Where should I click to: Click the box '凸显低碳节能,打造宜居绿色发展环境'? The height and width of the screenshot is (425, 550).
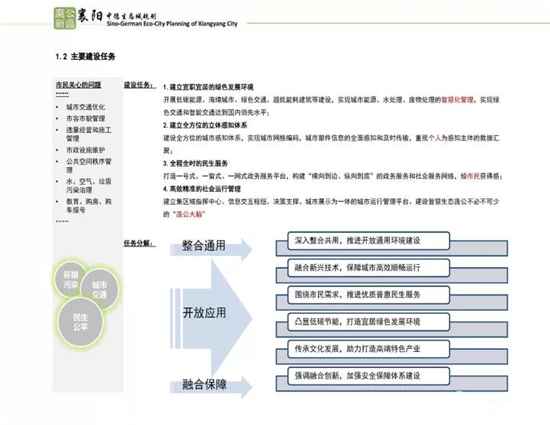click(368, 322)
